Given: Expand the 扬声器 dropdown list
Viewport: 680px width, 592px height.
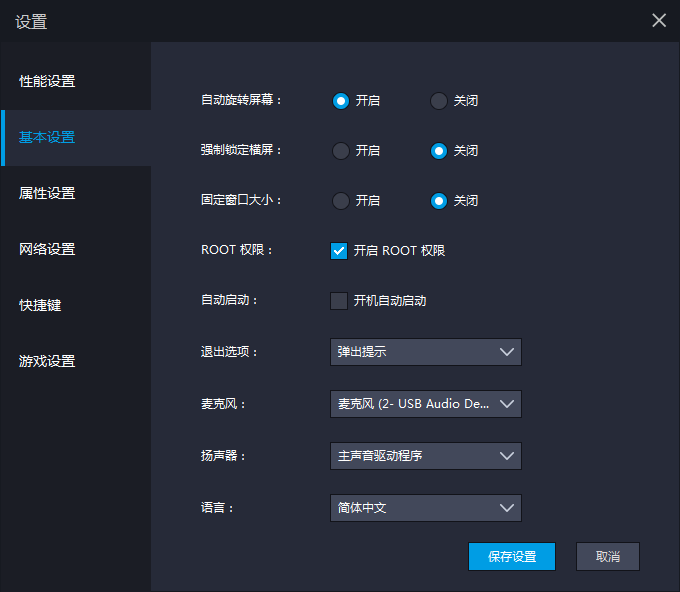Looking at the screenshot, I should [426, 456].
